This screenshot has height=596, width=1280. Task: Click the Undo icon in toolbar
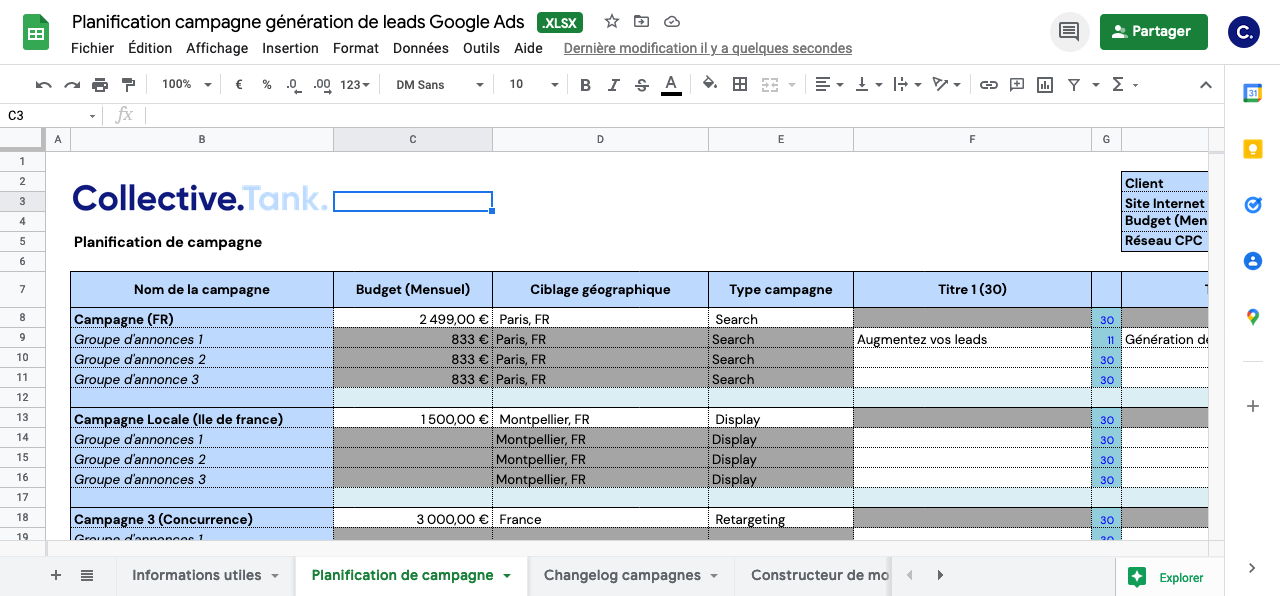point(44,85)
